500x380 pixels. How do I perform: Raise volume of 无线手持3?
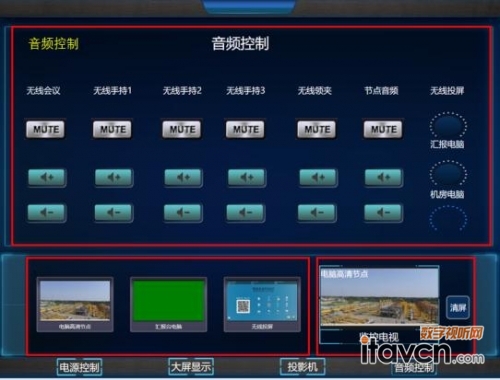point(247,178)
